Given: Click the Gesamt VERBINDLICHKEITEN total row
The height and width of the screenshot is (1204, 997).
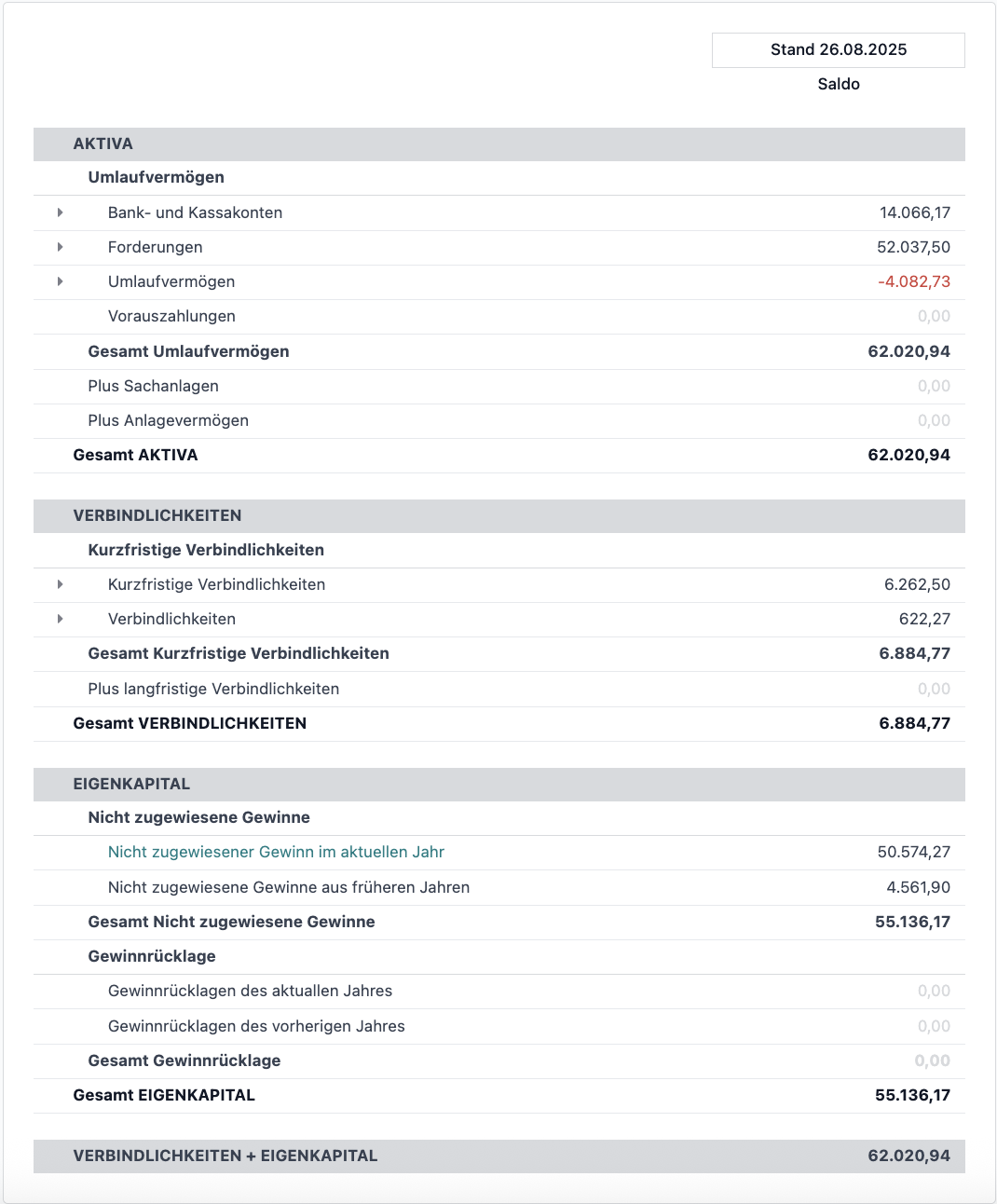Looking at the screenshot, I should [190, 723].
